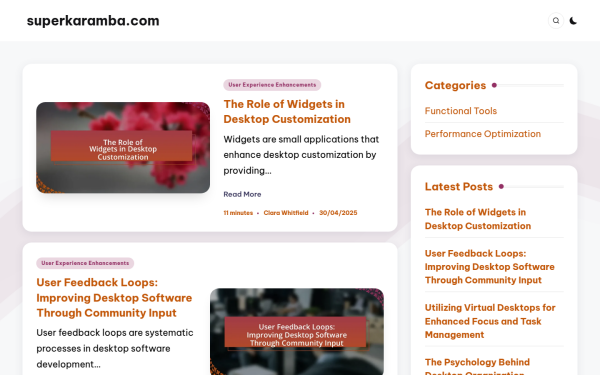The image size is (600, 375).
Task: Open the Widgets article thumbnail image
Action: tap(123, 147)
